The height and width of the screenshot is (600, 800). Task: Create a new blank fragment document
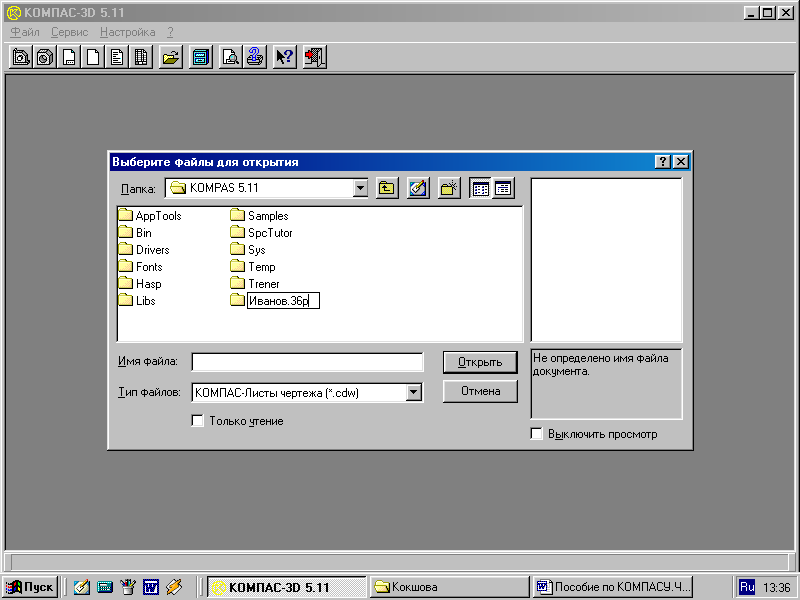[x=93, y=57]
